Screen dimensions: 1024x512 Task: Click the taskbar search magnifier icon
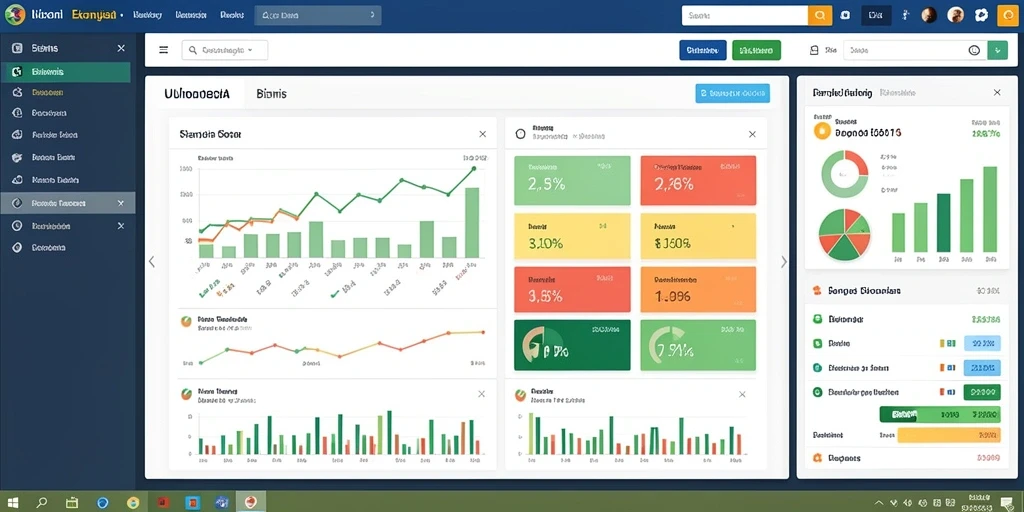pyautogui.click(x=42, y=502)
